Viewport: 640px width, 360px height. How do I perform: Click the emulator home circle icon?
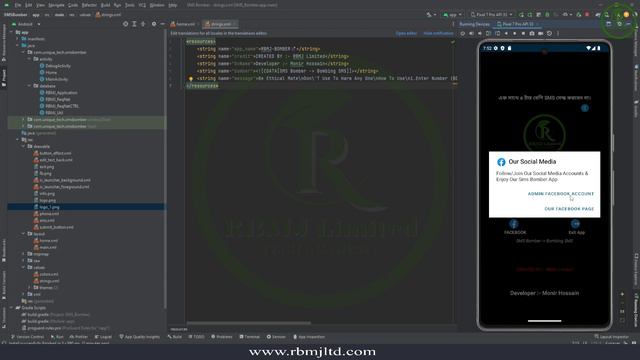515,33
